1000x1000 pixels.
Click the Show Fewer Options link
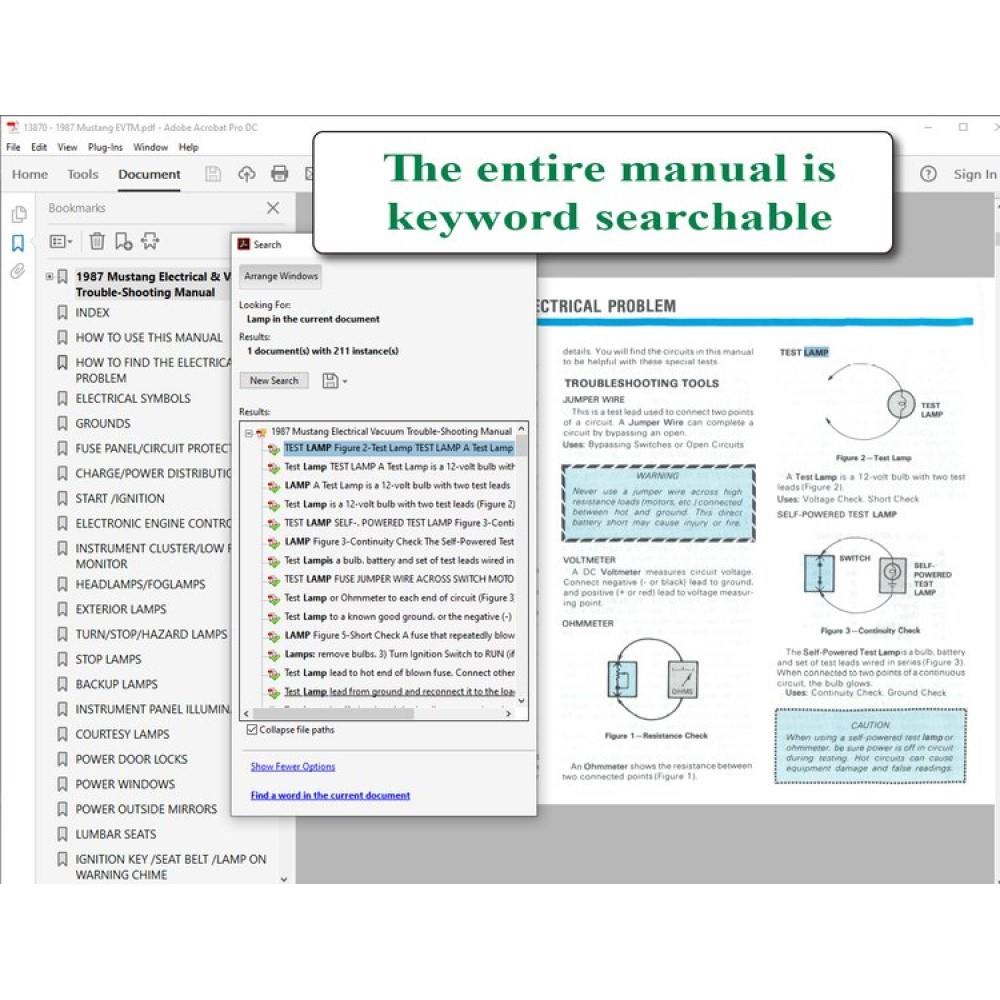pyautogui.click(x=293, y=767)
